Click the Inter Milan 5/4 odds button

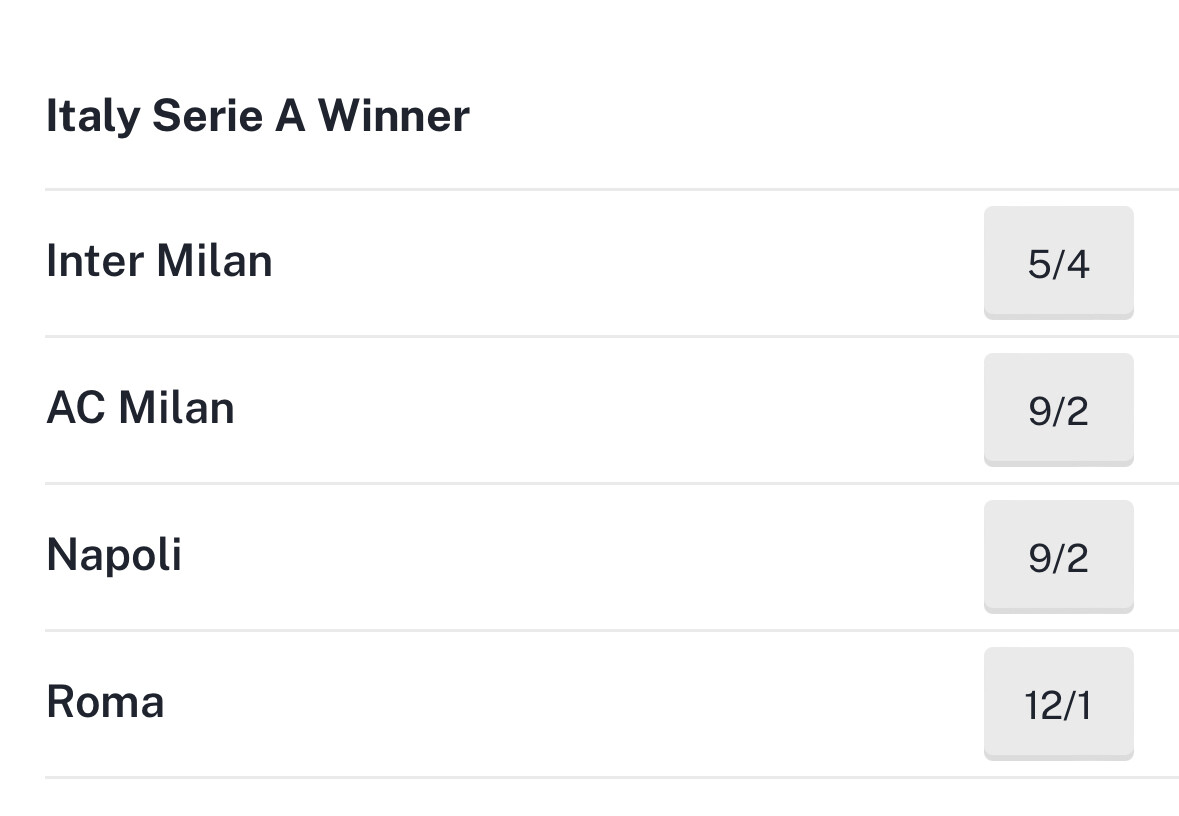[1058, 263]
